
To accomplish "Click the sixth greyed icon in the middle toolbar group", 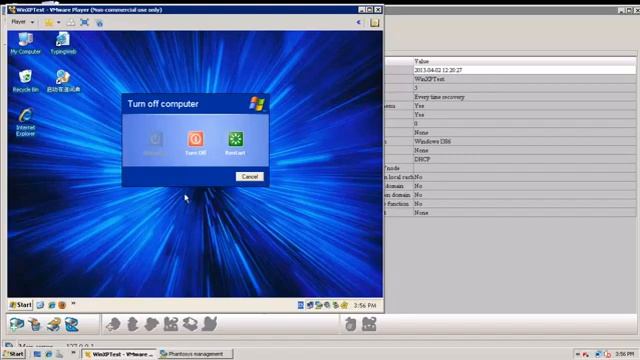I will coord(209,324).
